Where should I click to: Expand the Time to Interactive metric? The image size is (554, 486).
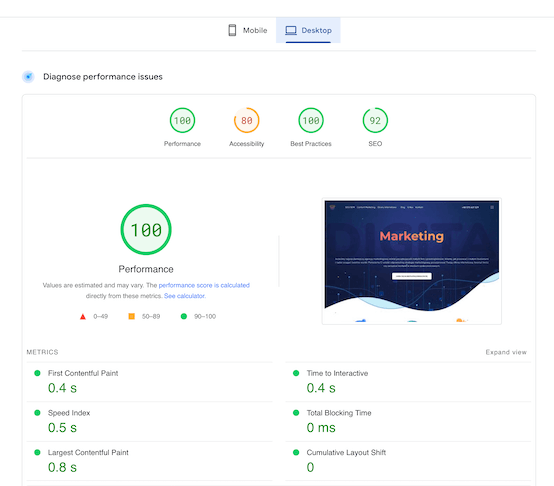(x=408, y=382)
